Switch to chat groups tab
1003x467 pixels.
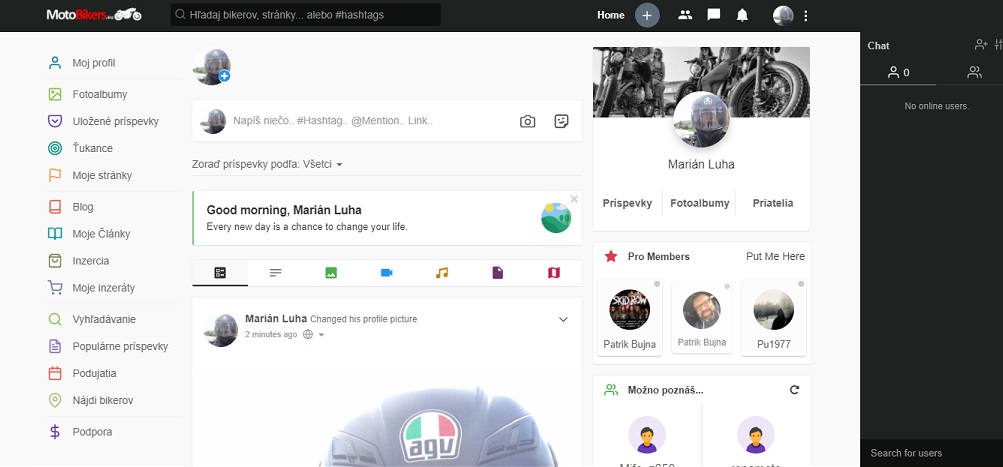(973, 72)
